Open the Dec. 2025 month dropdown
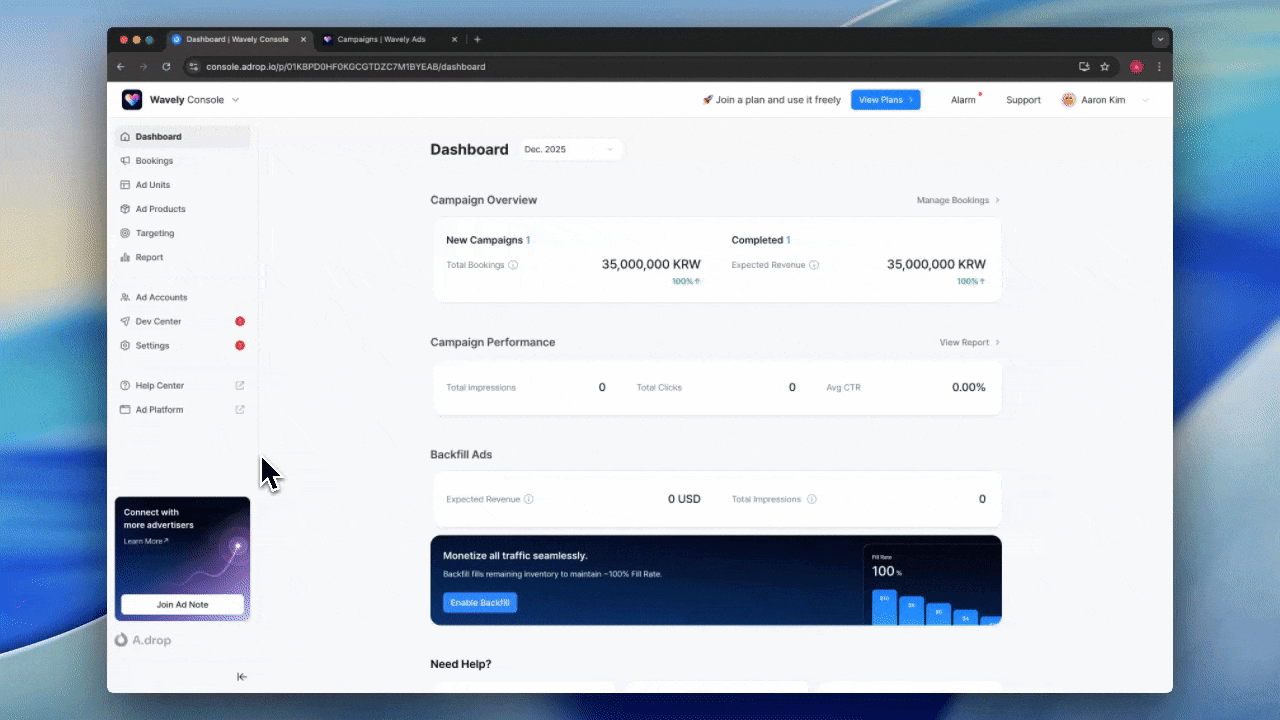This screenshot has width=1280, height=720. 570,150
